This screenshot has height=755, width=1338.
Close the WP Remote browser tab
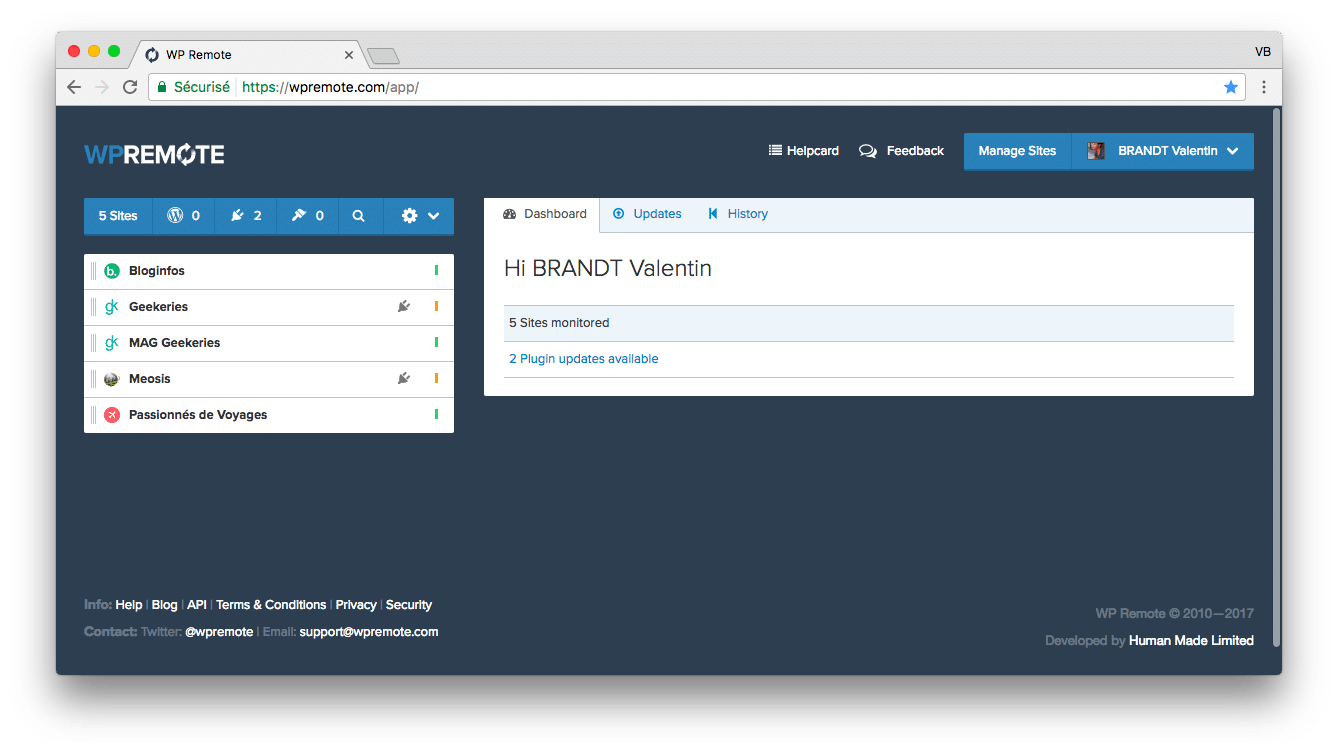pos(349,55)
